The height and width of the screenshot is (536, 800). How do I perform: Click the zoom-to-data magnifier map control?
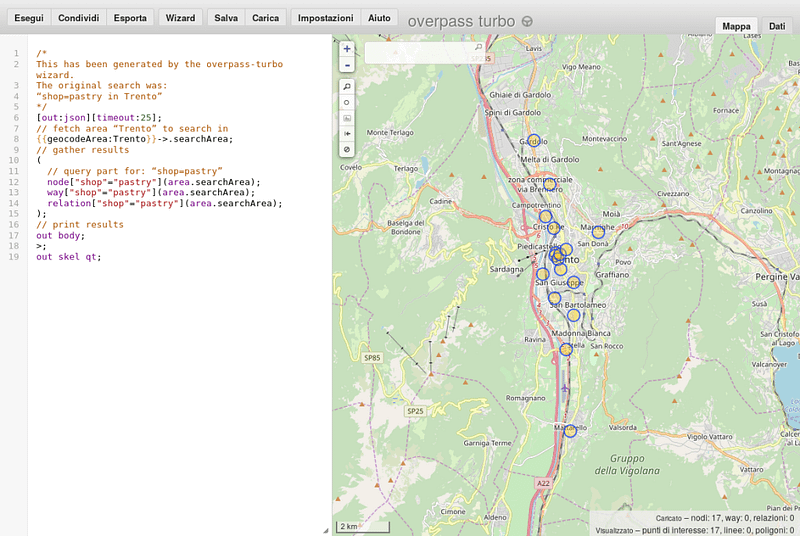click(347, 87)
